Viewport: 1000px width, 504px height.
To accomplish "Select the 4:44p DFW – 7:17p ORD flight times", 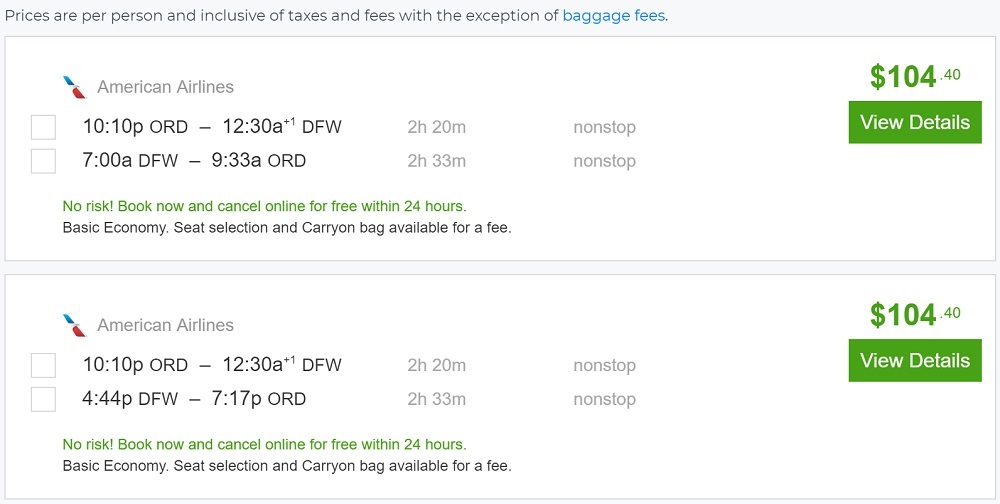I will coord(194,399).
